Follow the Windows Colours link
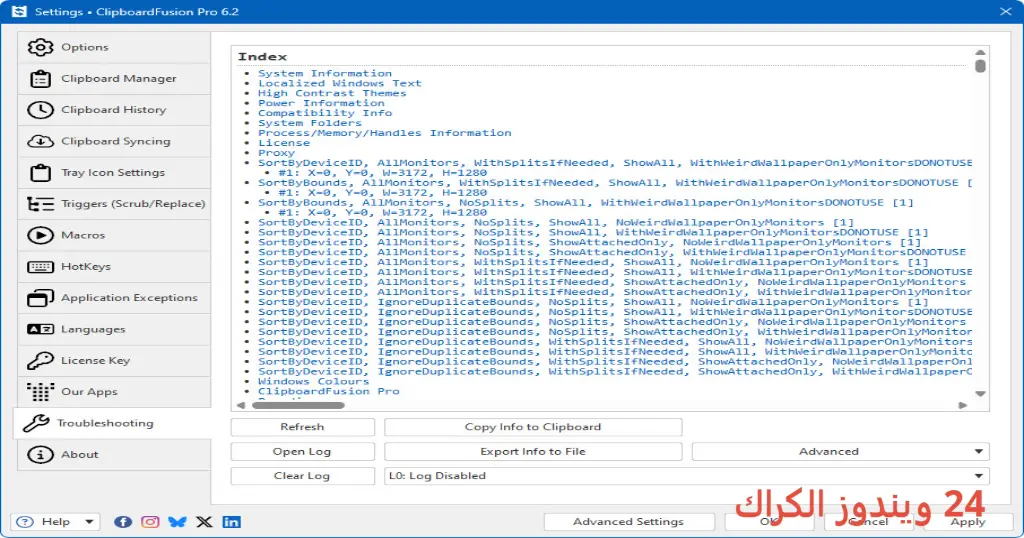 [x=313, y=381]
